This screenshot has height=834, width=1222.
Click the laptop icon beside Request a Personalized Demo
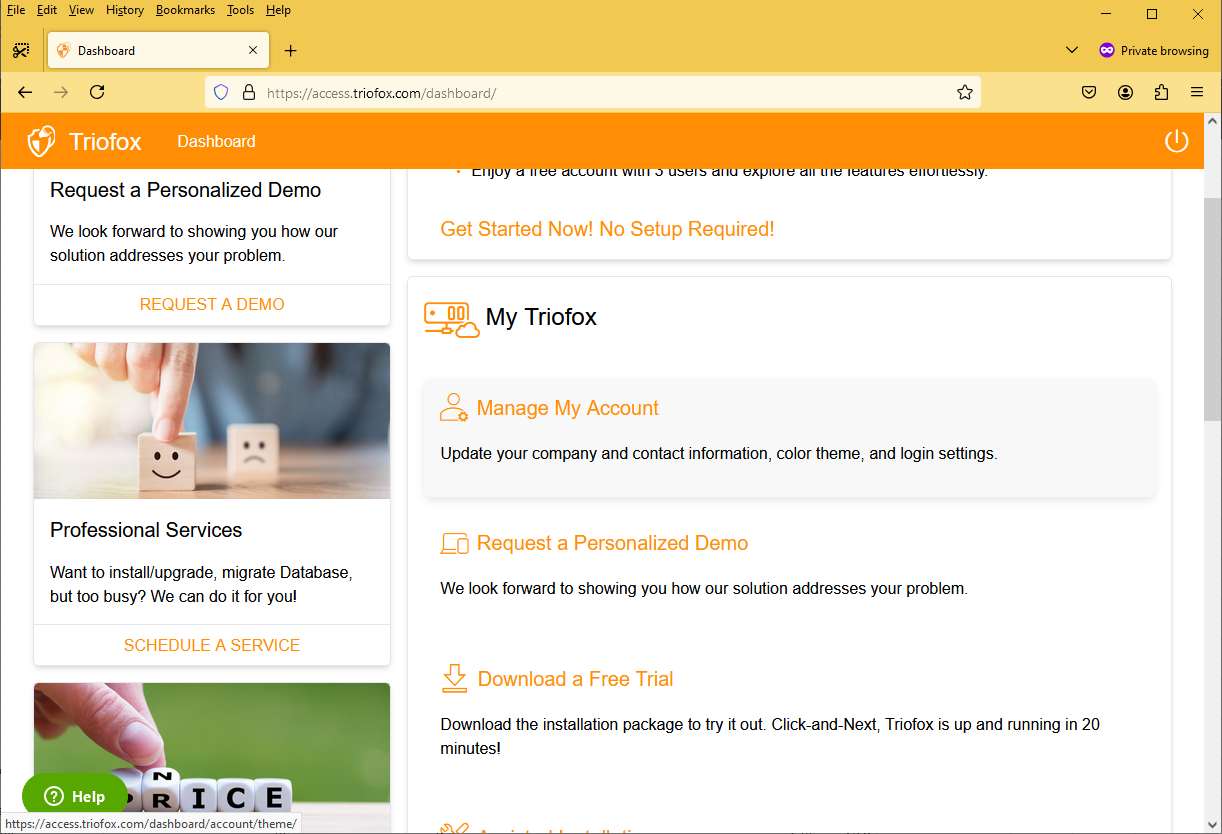click(x=454, y=543)
